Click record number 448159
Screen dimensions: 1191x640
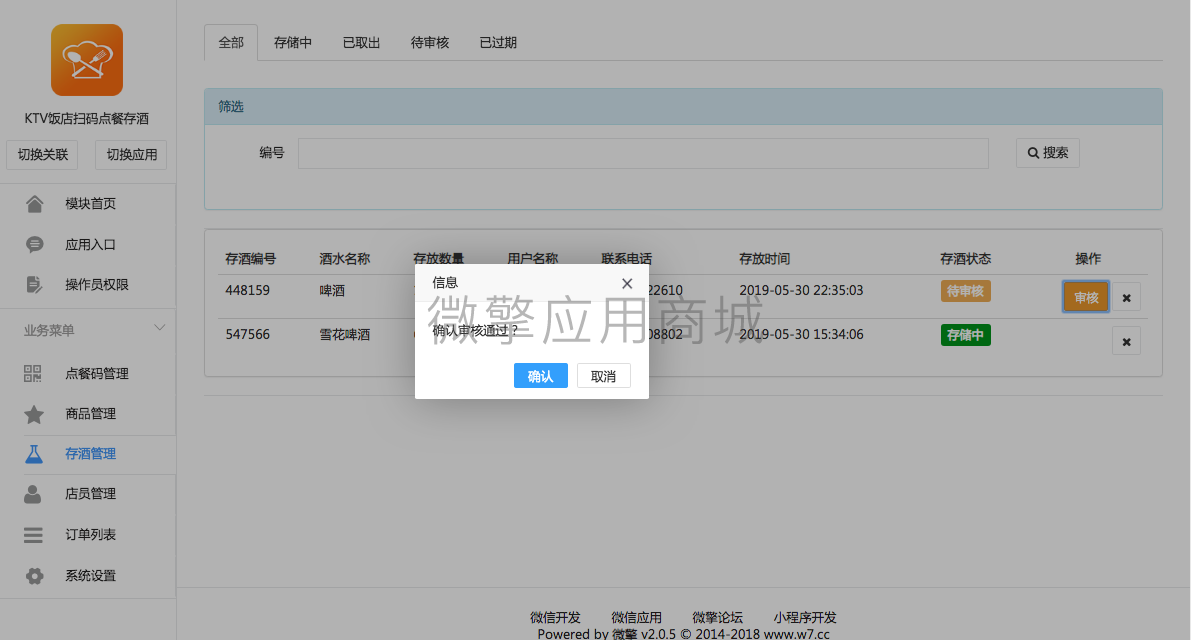[248, 290]
